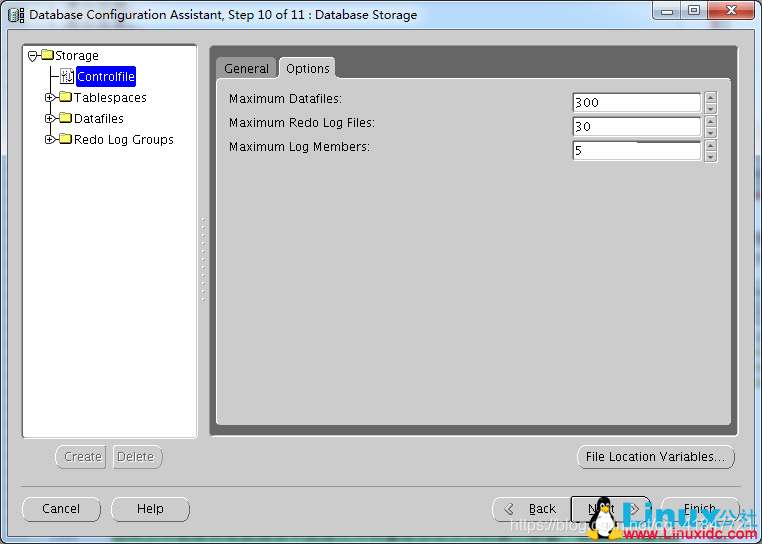Maximize the Database Configuration Assistant window
The height and width of the screenshot is (544, 762).
[694, 11]
